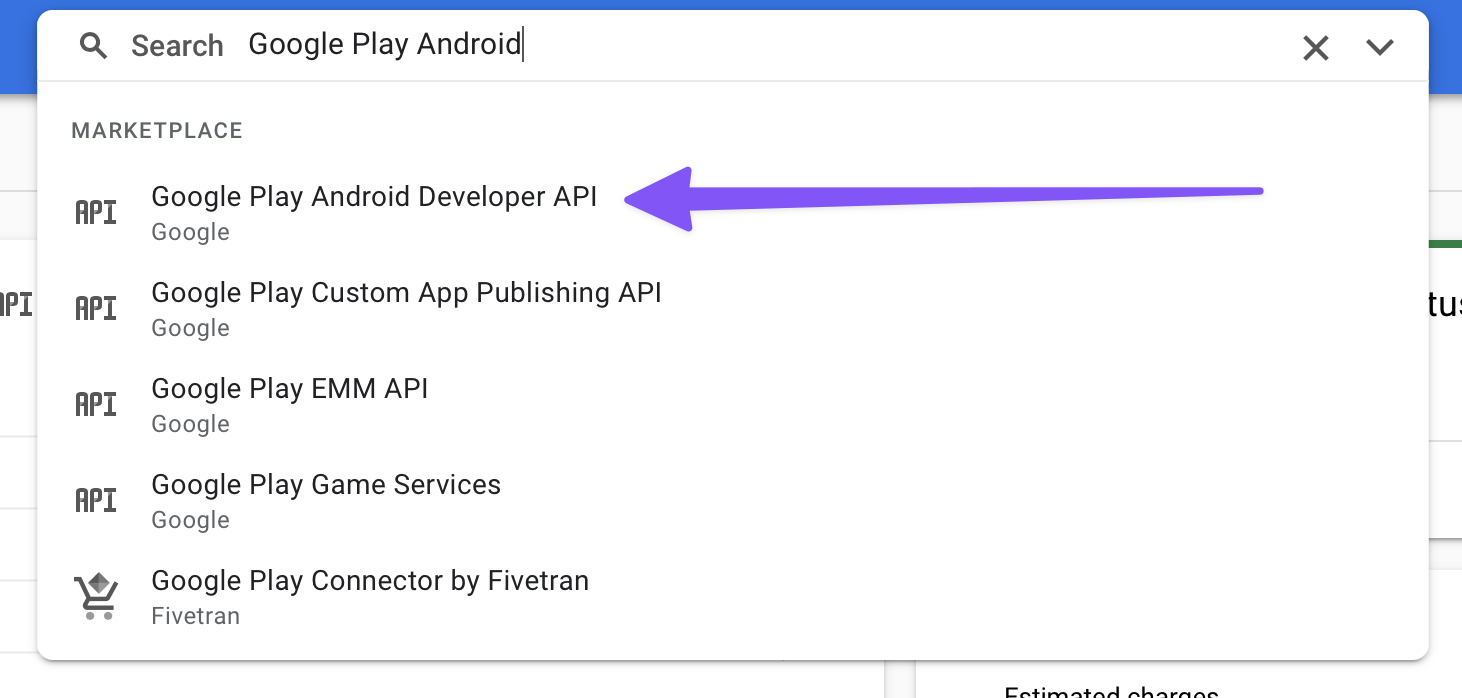Collapse search results with chevron arrow
The image size is (1462, 698).
pyautogui.click(x=1380, y=47)
